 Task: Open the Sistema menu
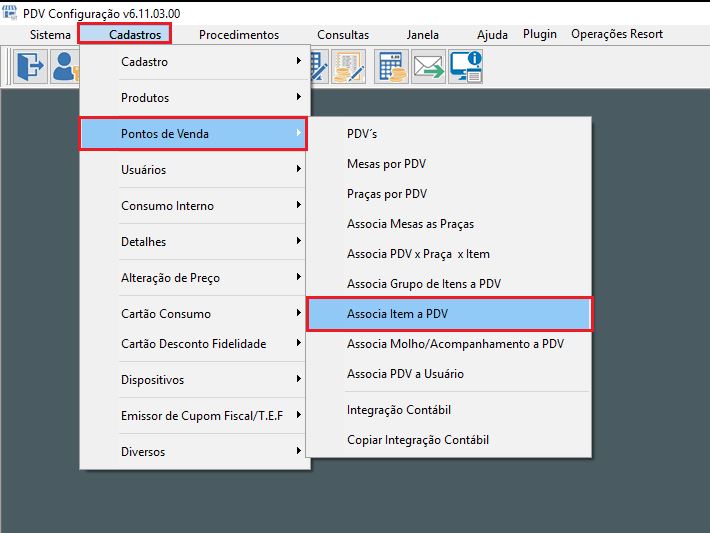point(50,34)
